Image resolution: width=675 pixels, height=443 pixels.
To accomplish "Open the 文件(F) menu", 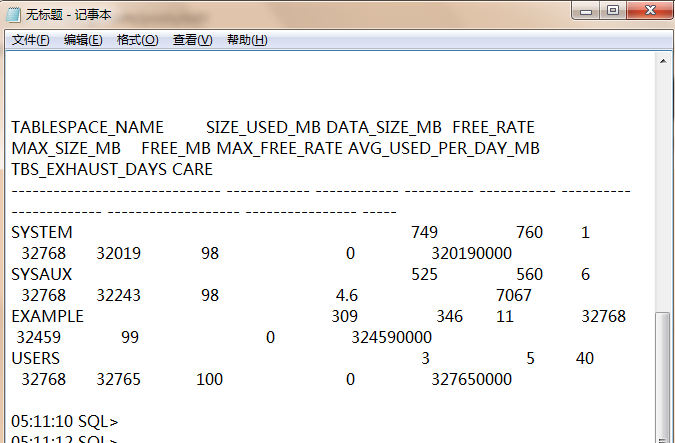I will click(30, 40).
